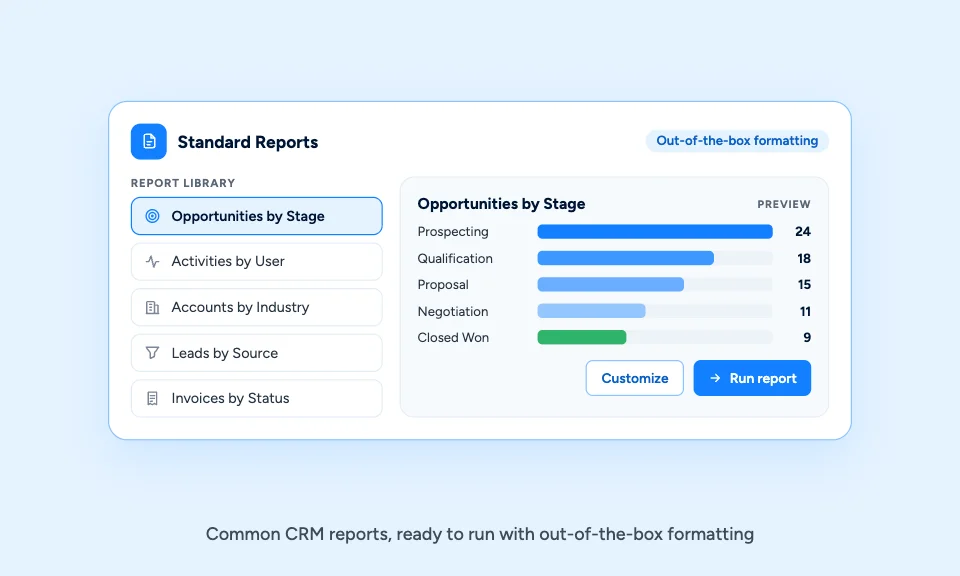Choose Accounts by Industry report
The height and width of the screenshot is (576, 960).
(257, 307)
